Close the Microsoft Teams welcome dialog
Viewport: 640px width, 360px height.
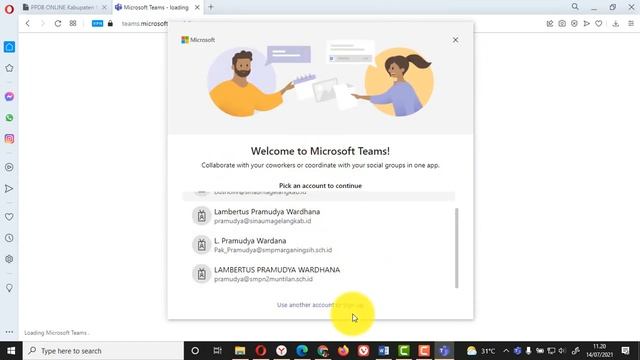coord(455,40)
